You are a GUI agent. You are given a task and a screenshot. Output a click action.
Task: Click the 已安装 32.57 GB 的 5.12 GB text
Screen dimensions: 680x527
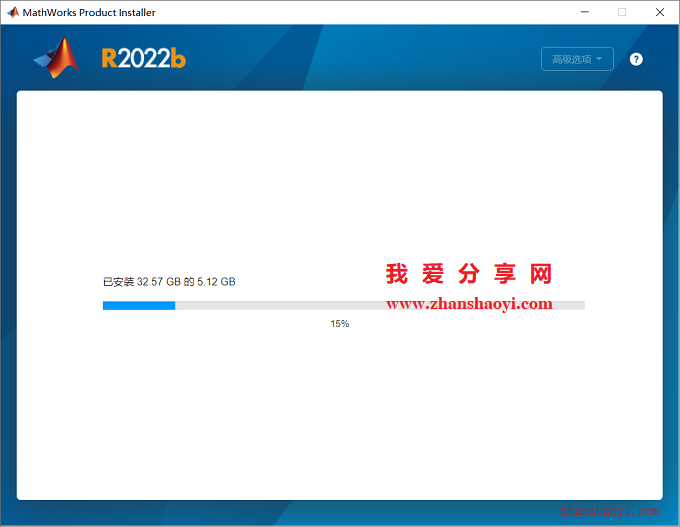169,282
